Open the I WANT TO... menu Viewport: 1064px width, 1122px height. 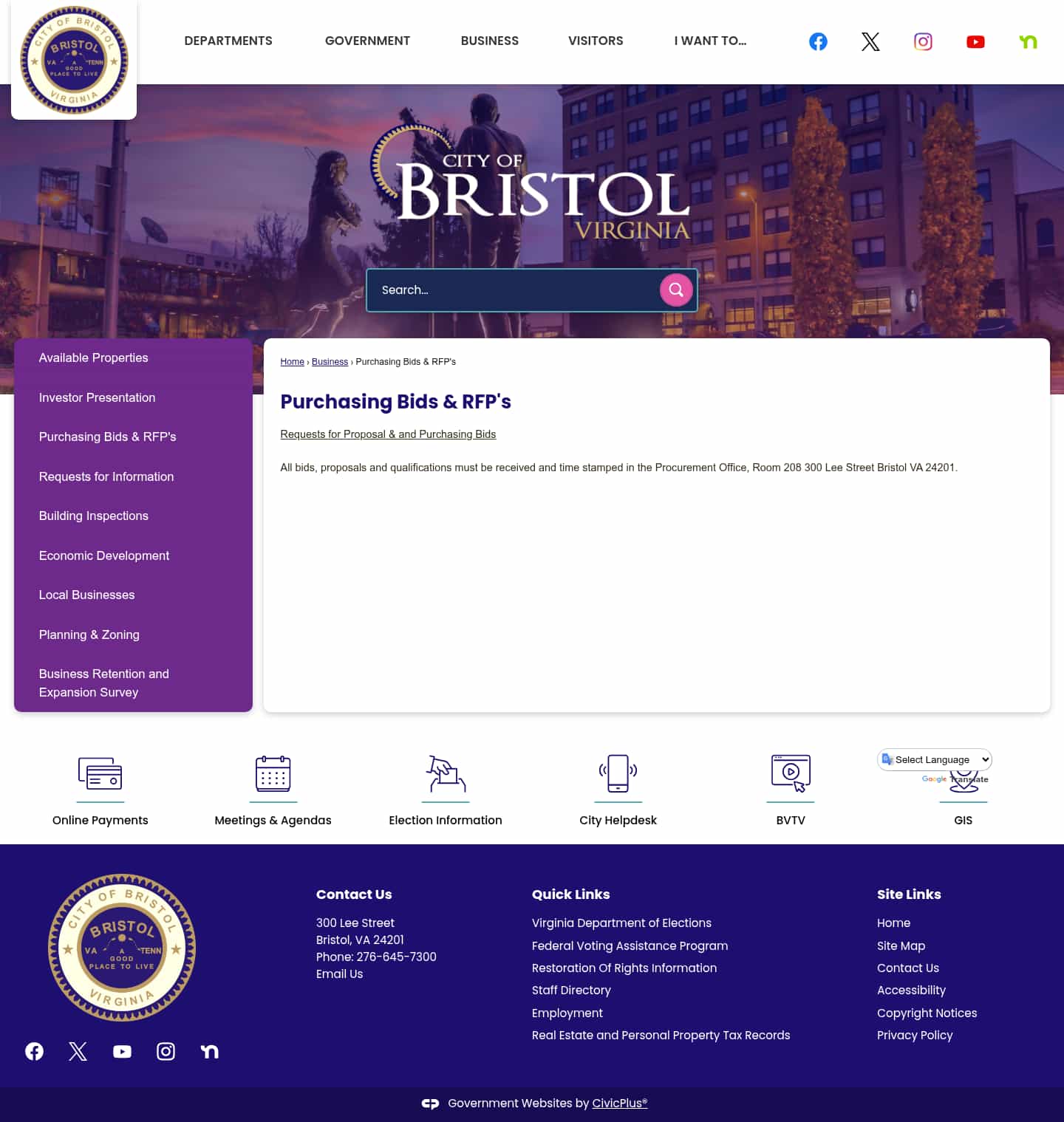click(709, 41)
